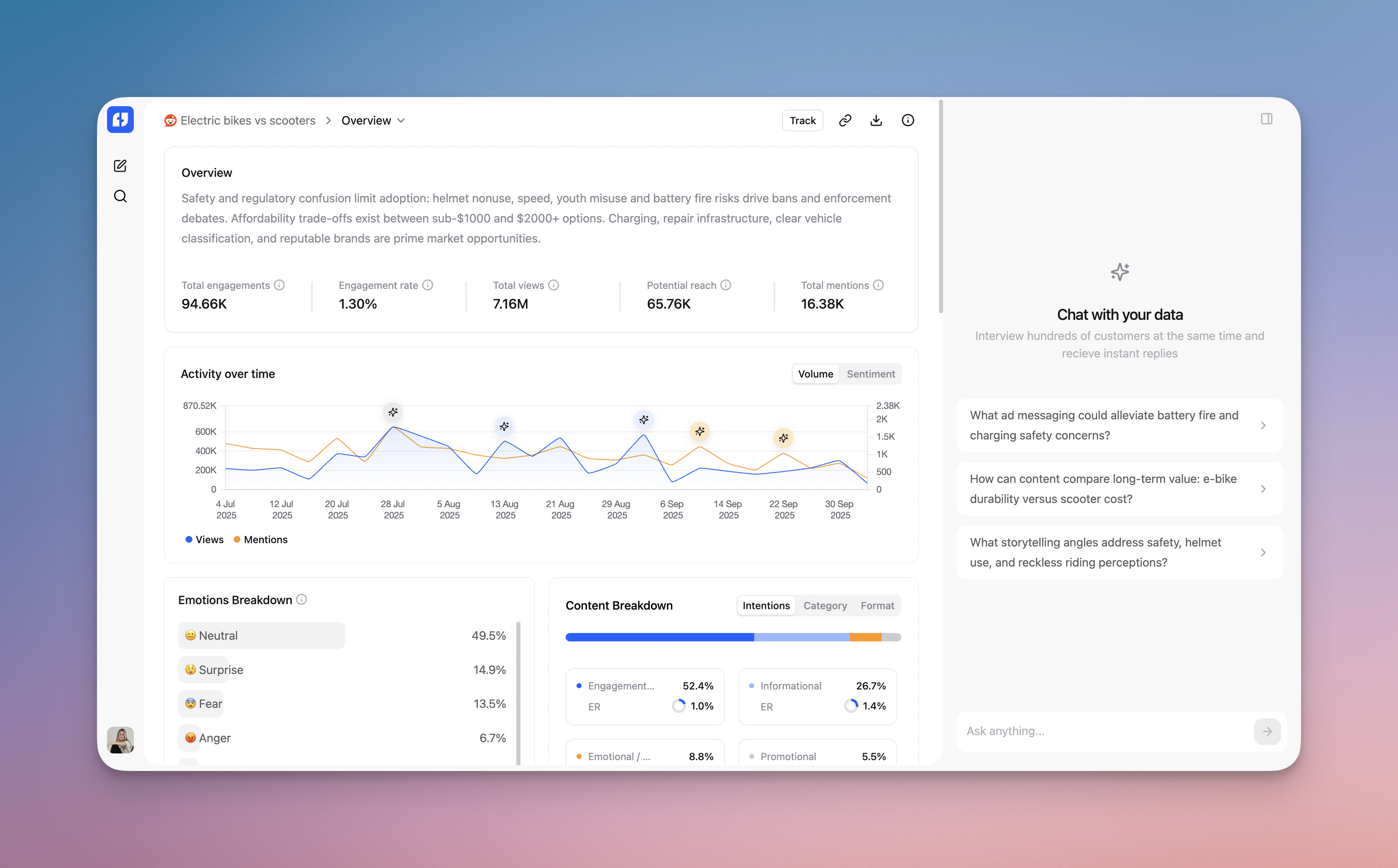The image size is (1398, 868).
Task: Copy share link via chain icon
Action: click(845, 120)
